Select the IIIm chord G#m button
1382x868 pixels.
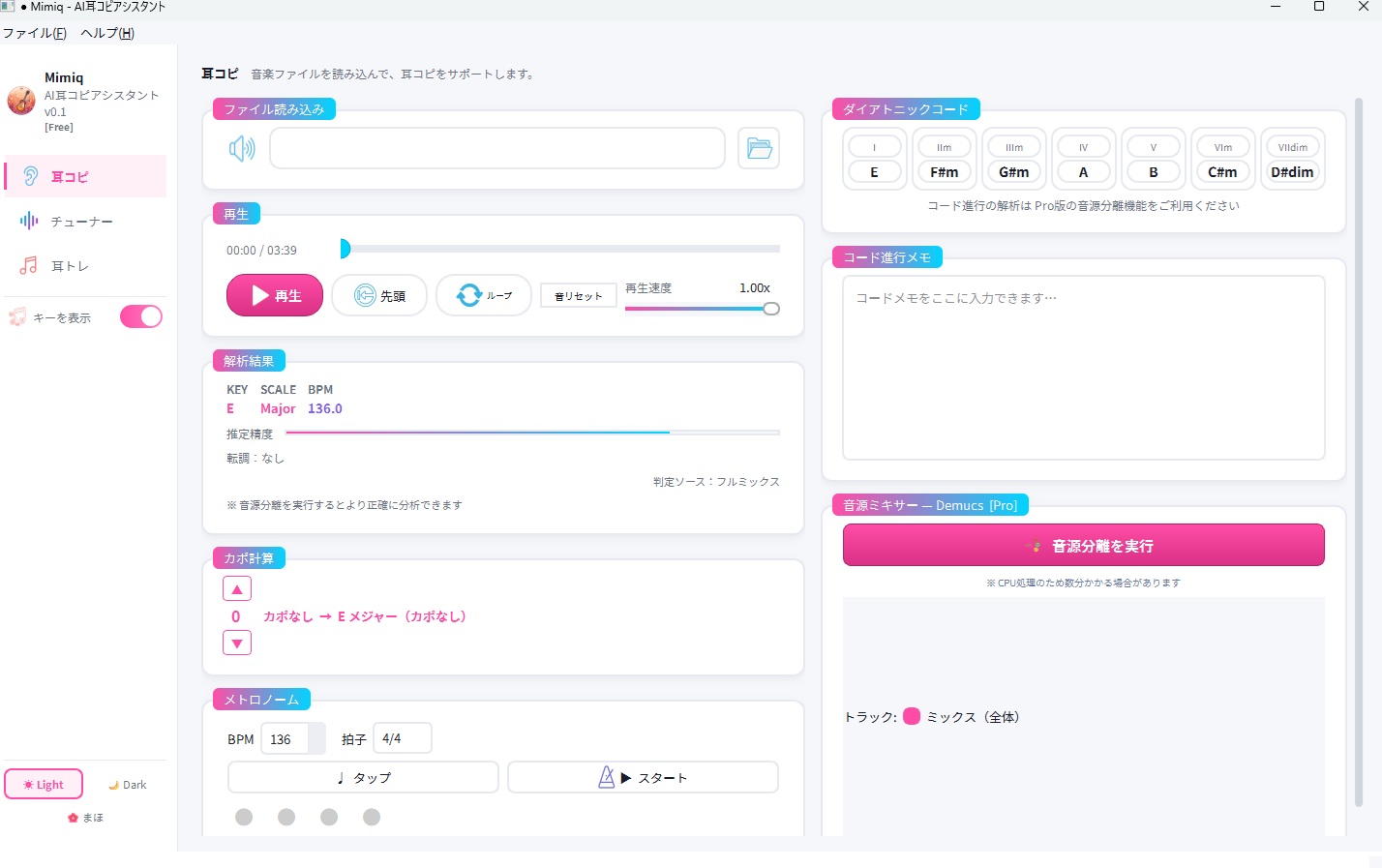tap(1014, 160)
